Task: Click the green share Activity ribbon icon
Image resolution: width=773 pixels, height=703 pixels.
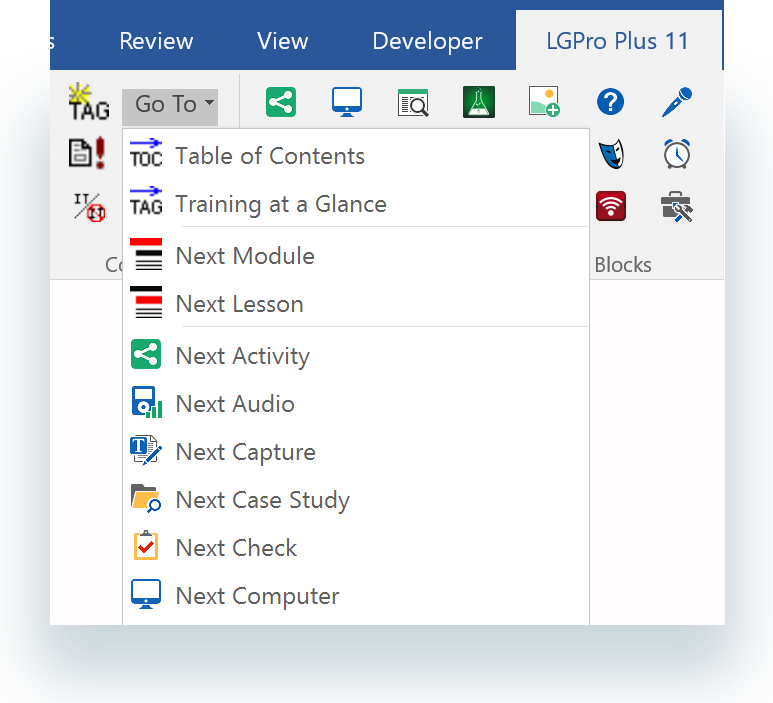Action: pyautogui.click(x=281, y=102)
